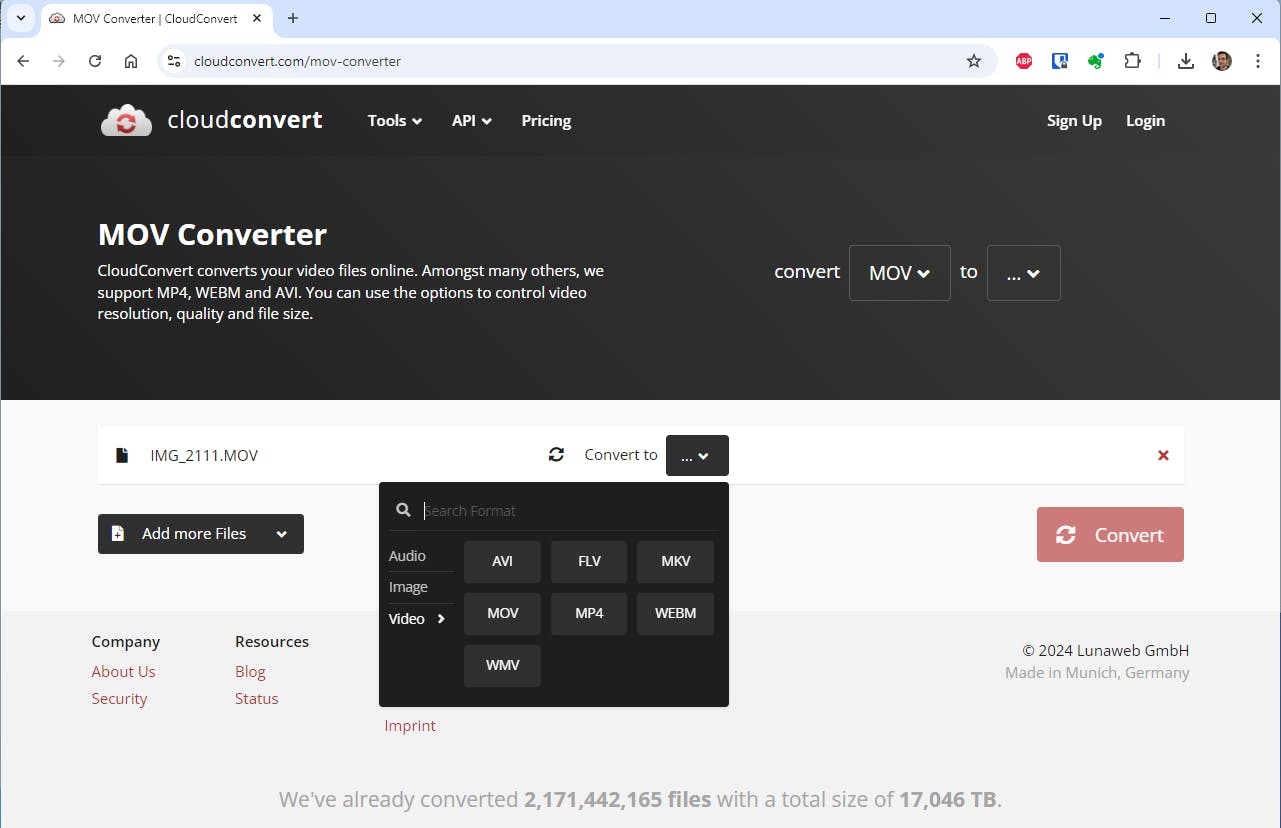The height and width of the screenshot is (828, 1281).
Task: Choose MOV as output format
Action: tap(502, 613)
